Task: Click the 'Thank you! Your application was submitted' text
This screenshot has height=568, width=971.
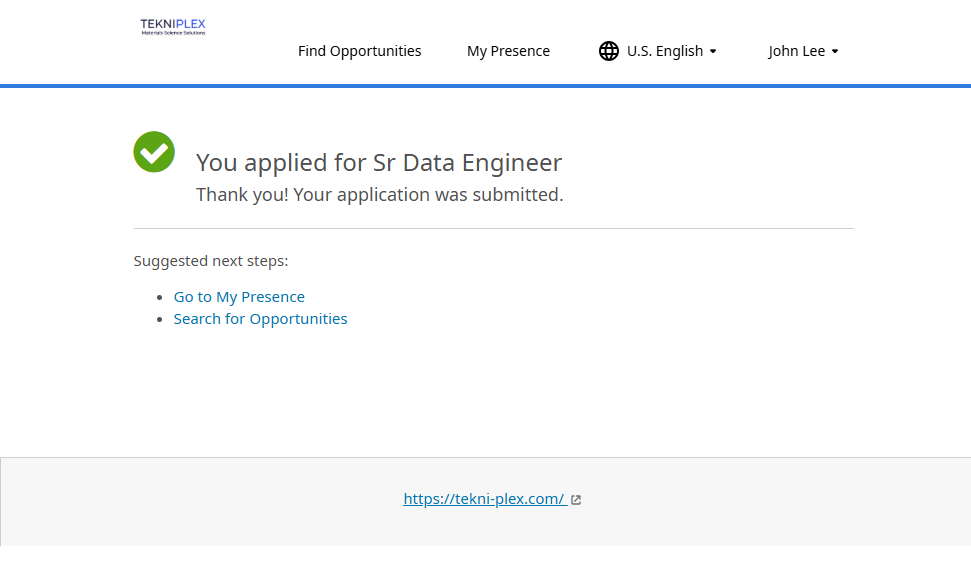Action: pos(379,195)
